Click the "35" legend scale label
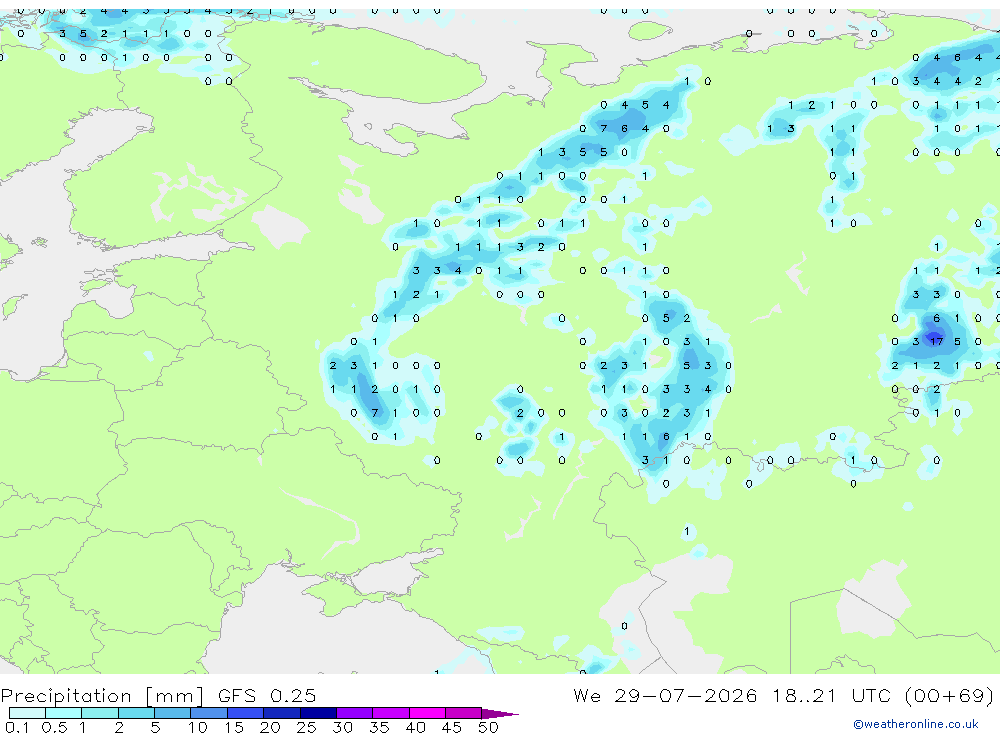The image size is (1000, 733). coord(379,727)
